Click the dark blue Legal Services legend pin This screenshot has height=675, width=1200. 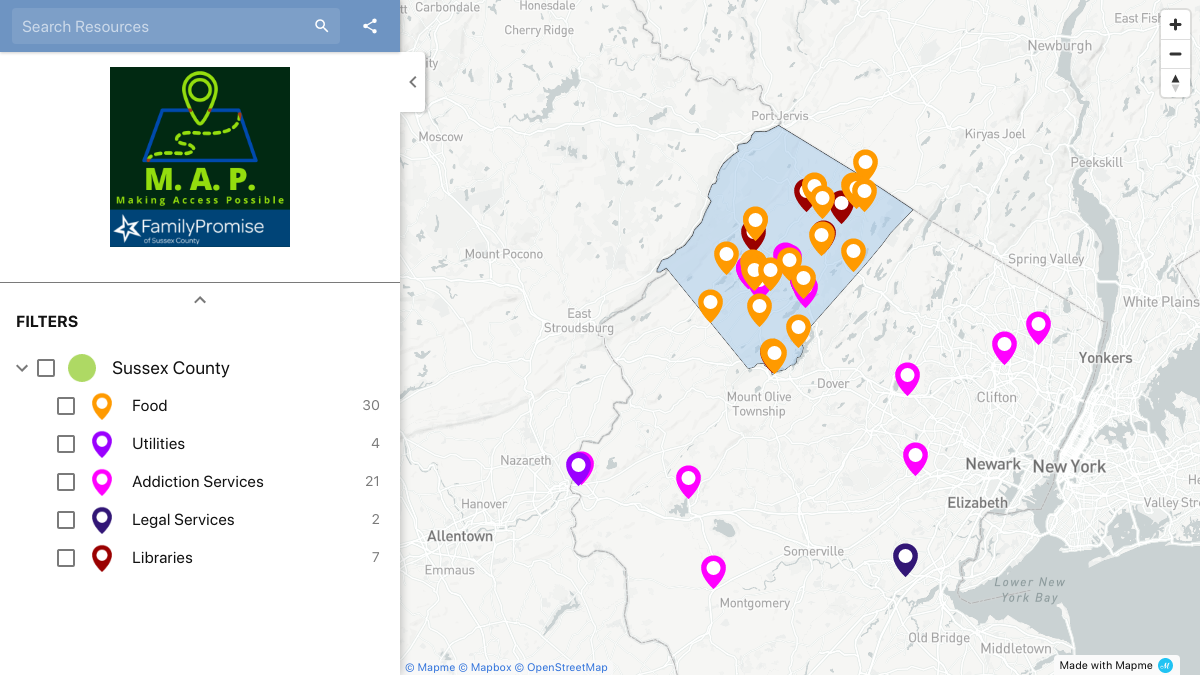click(102, 520)
